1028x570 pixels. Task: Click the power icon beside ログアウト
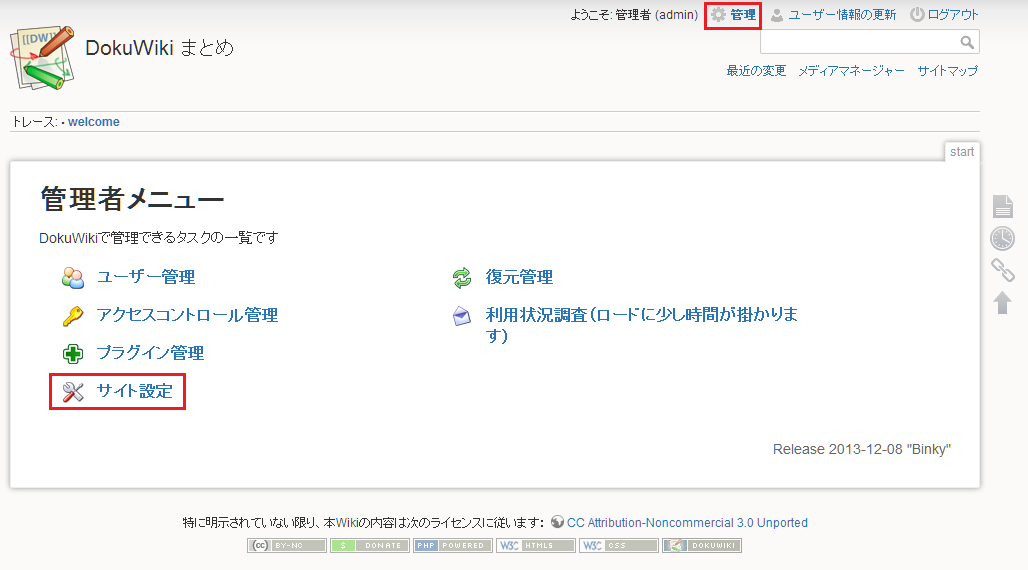pyautogui.click(x=917, y=14)
